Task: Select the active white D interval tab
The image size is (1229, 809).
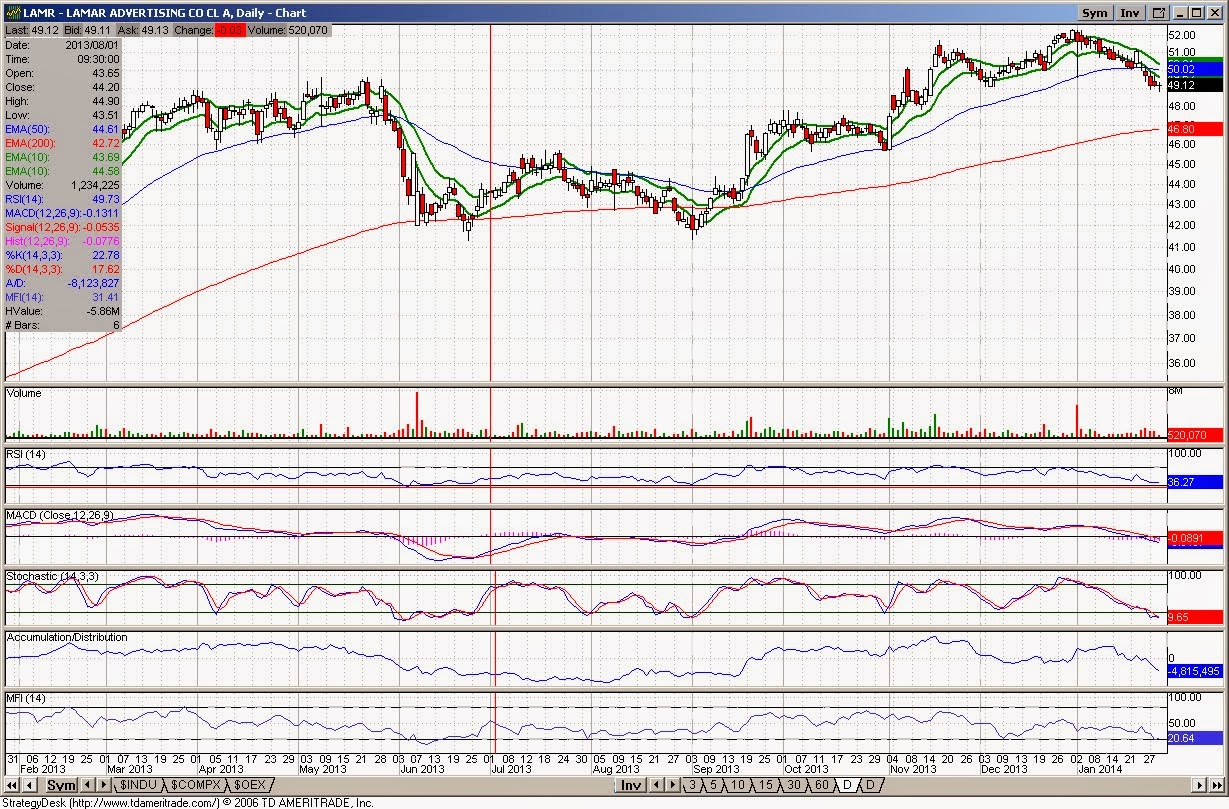Action: tap(848, 785)
